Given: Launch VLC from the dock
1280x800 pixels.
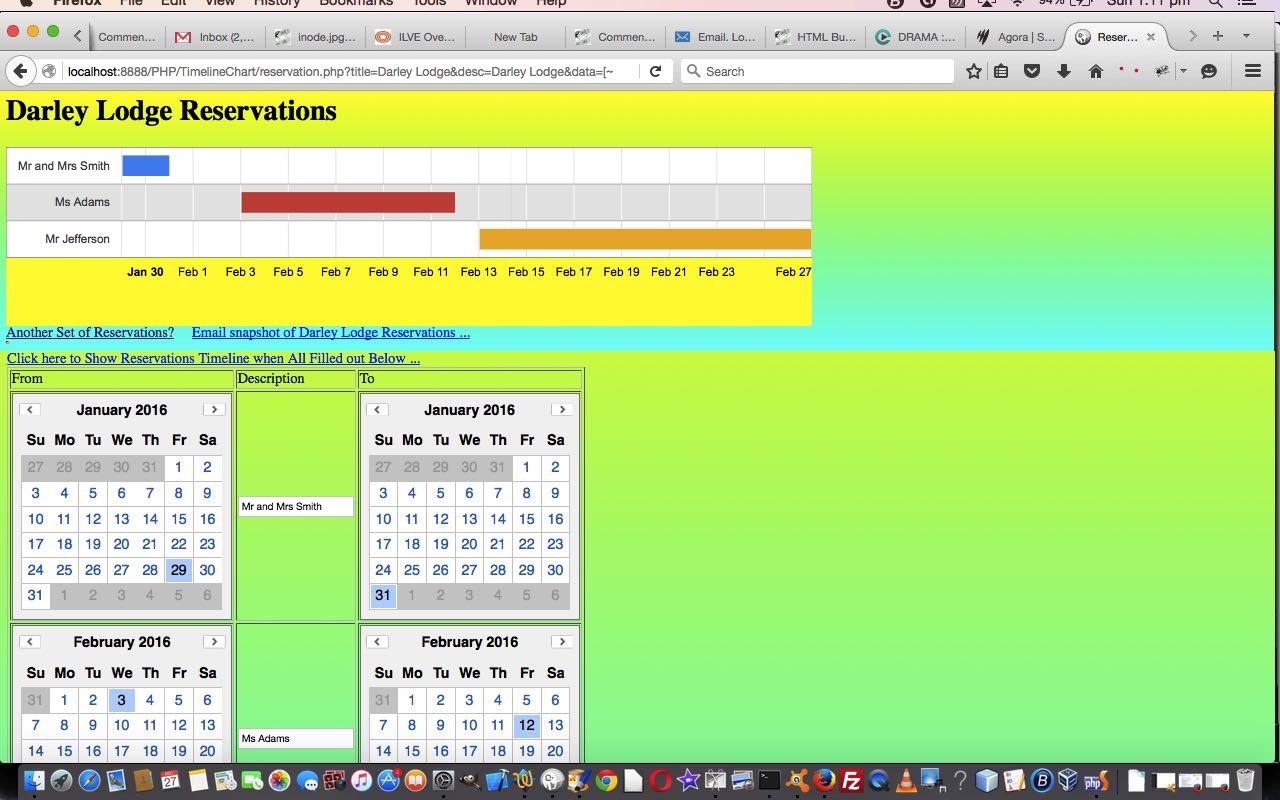Looking at the screenshot, I should coord(906,780).
